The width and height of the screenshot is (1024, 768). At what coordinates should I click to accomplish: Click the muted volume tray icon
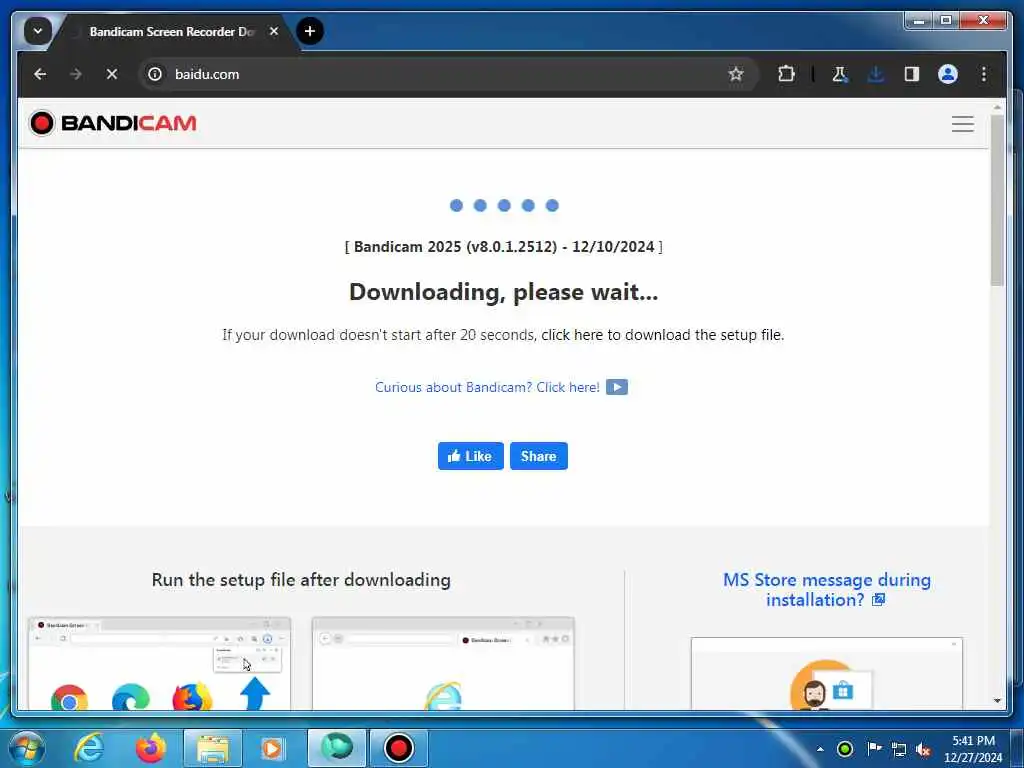pos(923,750)
